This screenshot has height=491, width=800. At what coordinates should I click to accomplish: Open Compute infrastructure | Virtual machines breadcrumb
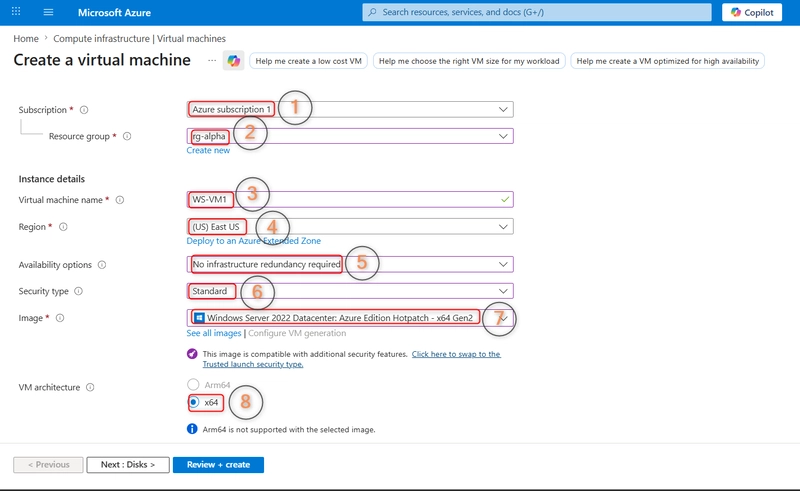[x=139, y=38]
